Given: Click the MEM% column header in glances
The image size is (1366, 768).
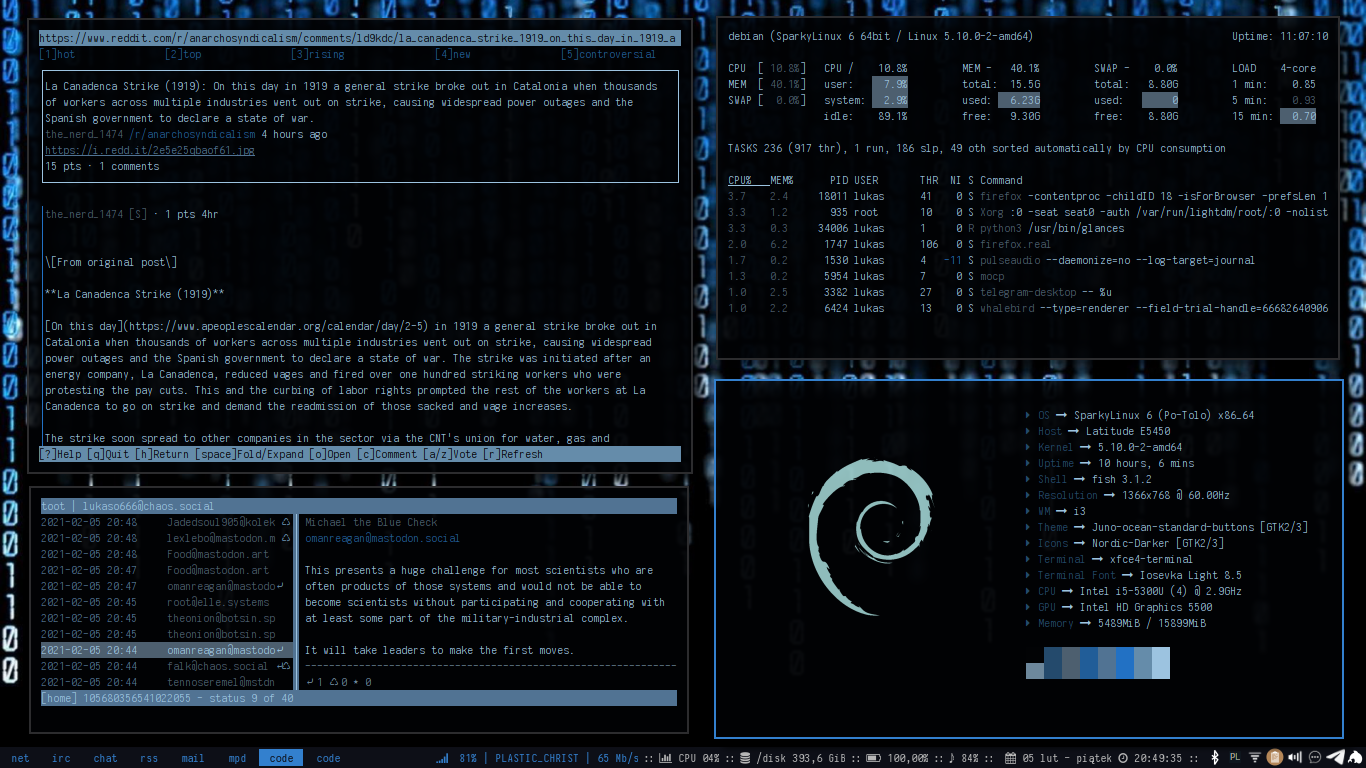Looking at the screenshot, I should [782, 180].
